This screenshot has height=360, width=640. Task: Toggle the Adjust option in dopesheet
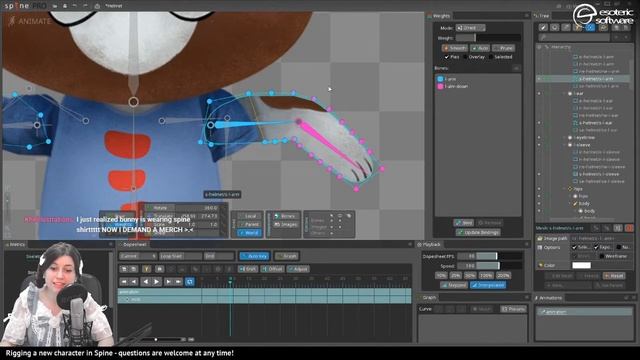(298, 269)
